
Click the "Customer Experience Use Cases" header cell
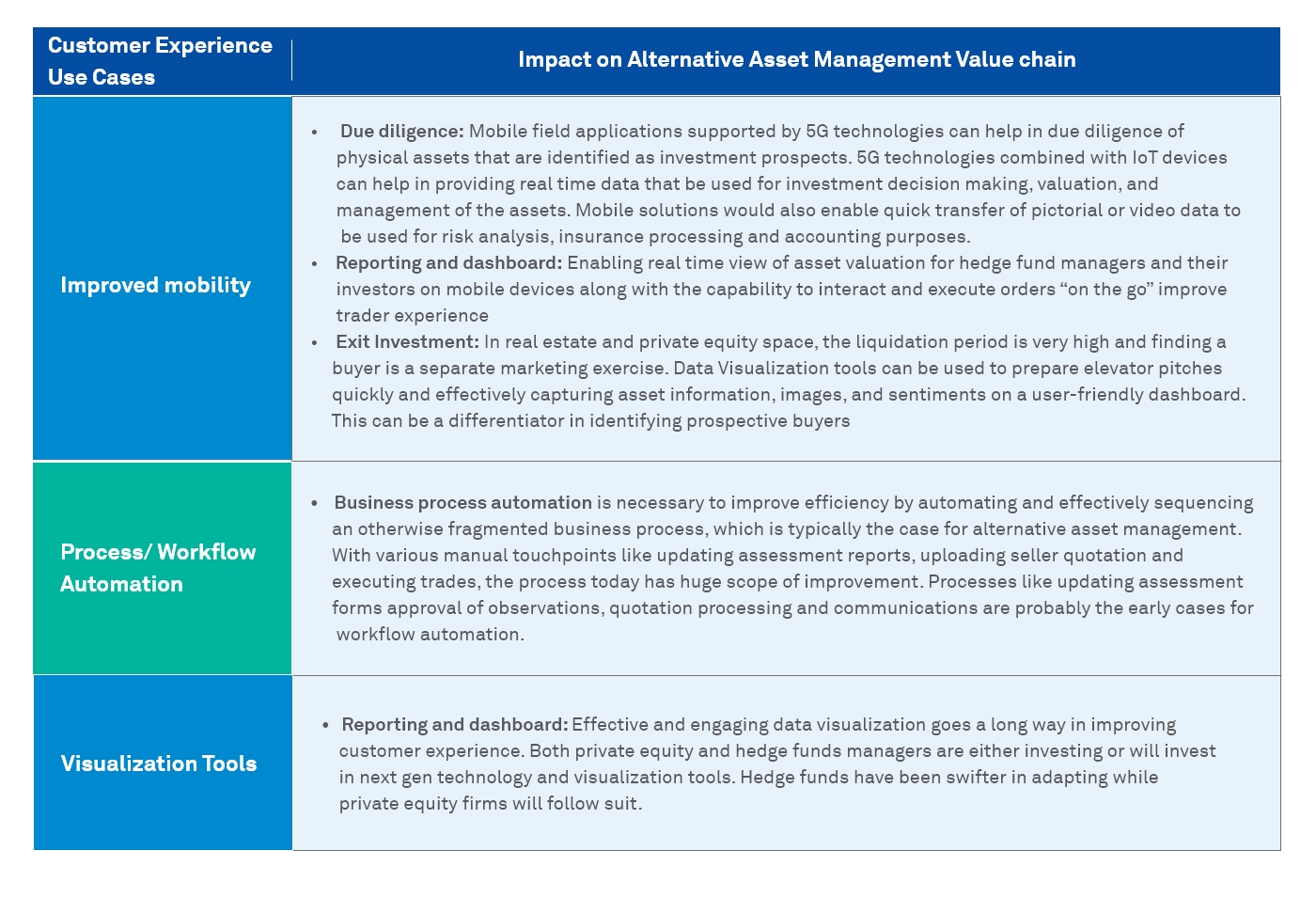pos(160,61)
